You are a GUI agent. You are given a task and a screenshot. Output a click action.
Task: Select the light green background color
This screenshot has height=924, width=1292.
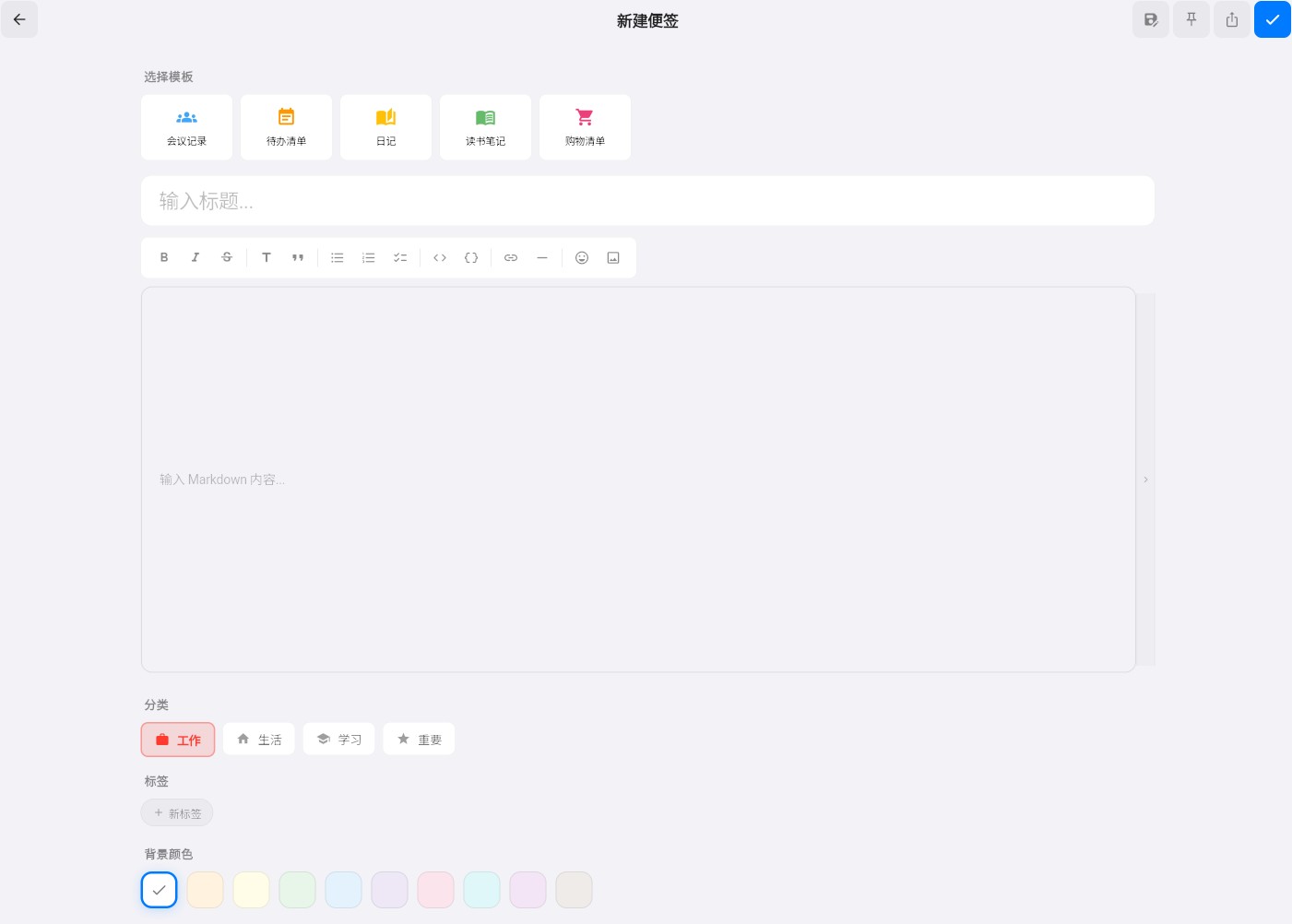(298, 890)
